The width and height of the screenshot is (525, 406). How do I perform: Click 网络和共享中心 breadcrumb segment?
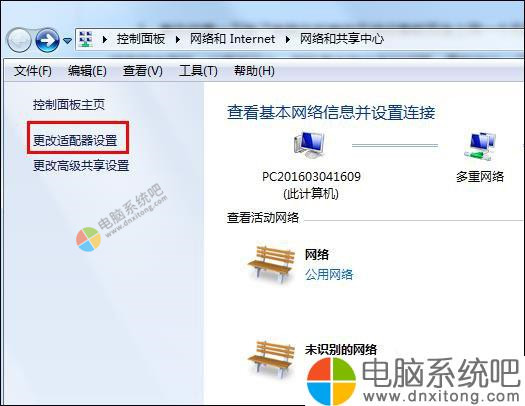(x=342, y=39)
